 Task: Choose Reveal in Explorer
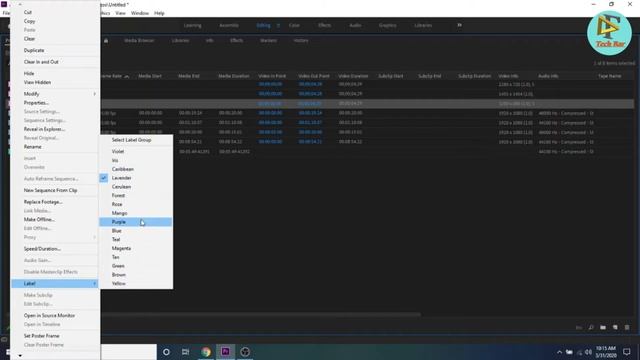tap(44, 129)
